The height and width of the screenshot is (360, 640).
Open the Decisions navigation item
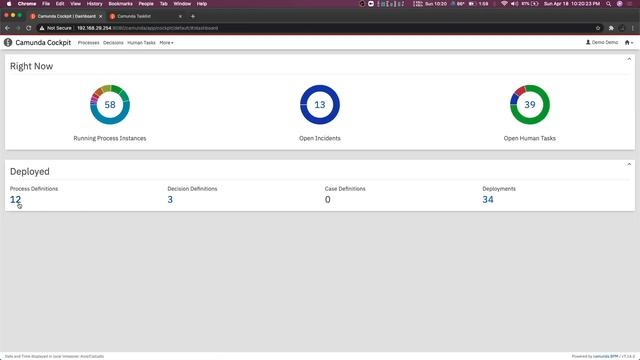[x=113, y=42]
